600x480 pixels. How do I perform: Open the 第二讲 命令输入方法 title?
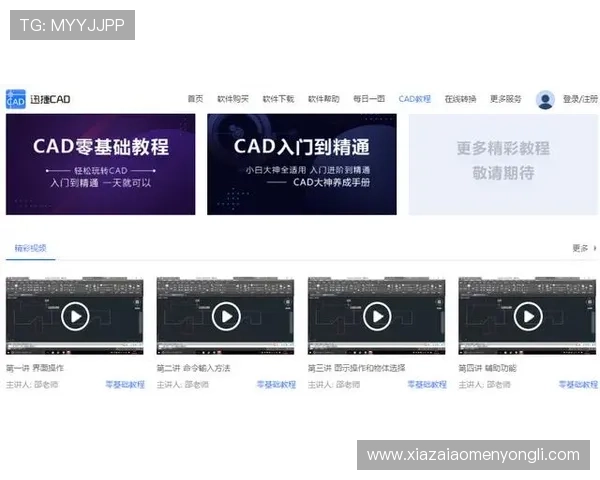(194, 368)
